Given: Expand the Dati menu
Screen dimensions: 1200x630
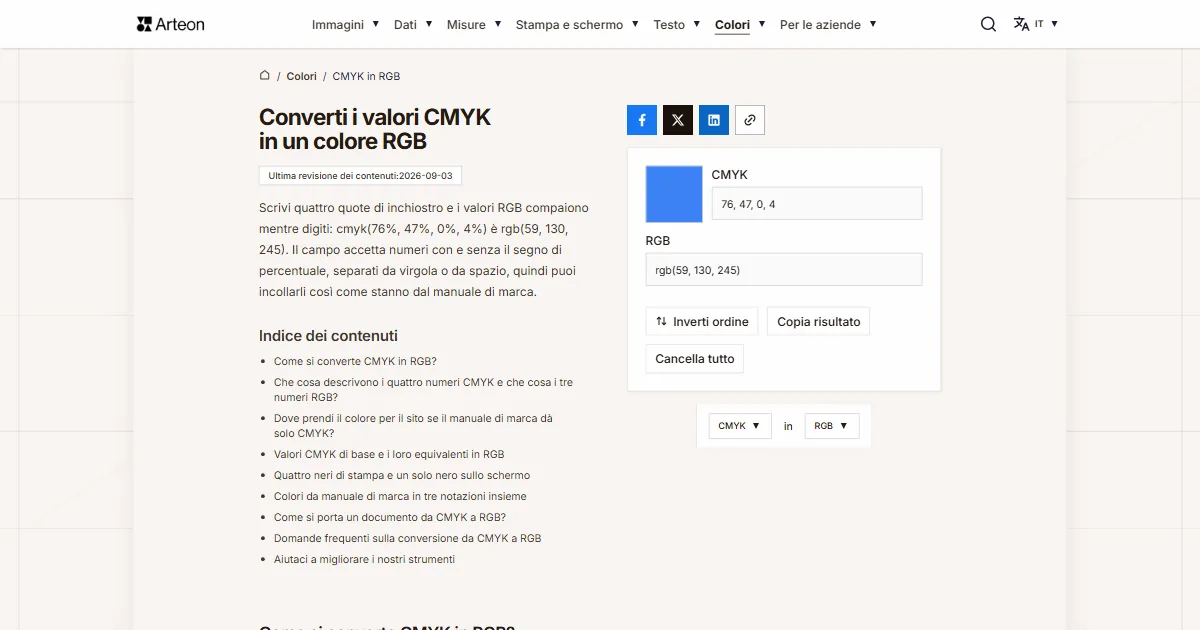Looking at the screenshot, I should (x=413, y=24).
